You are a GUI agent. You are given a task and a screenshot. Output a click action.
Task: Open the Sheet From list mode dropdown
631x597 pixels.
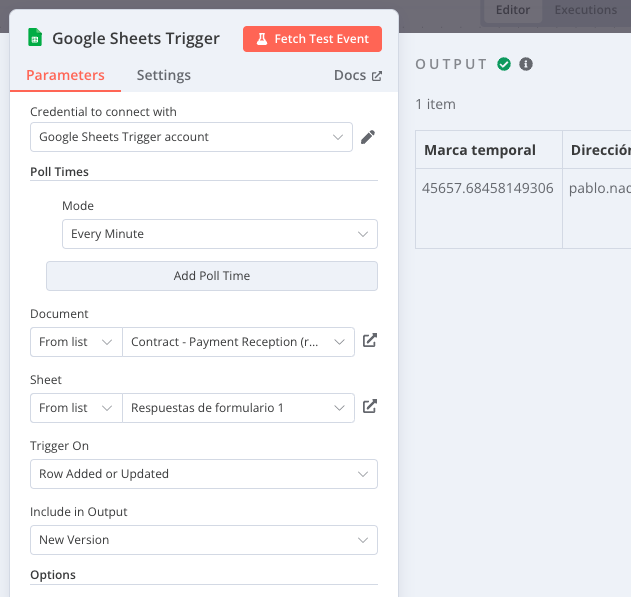point(76,408)
